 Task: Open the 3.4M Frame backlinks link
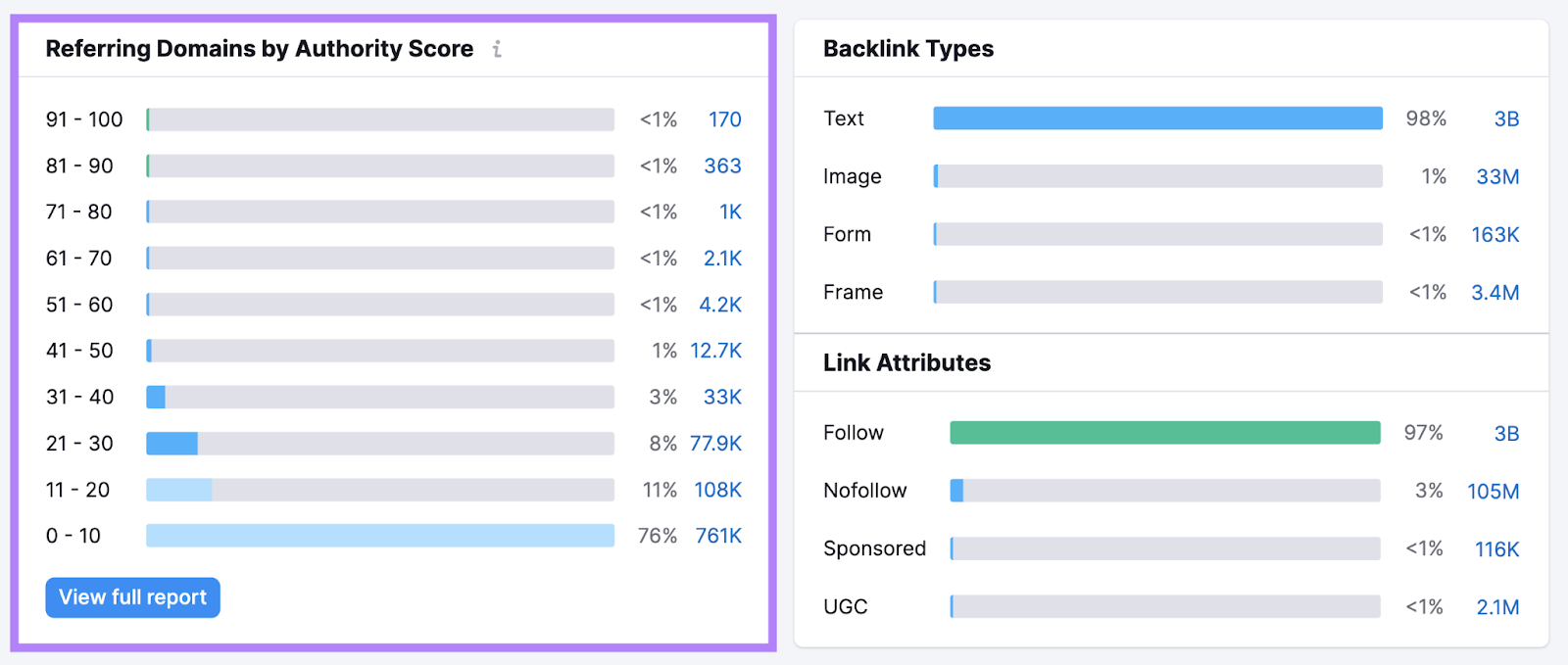pos(1495,292)
